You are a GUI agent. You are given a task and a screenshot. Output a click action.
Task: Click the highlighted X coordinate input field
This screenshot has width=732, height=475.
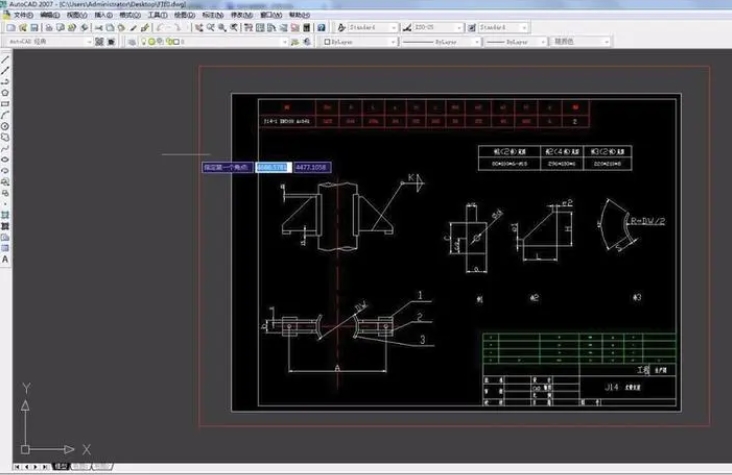tap(272, 167)
